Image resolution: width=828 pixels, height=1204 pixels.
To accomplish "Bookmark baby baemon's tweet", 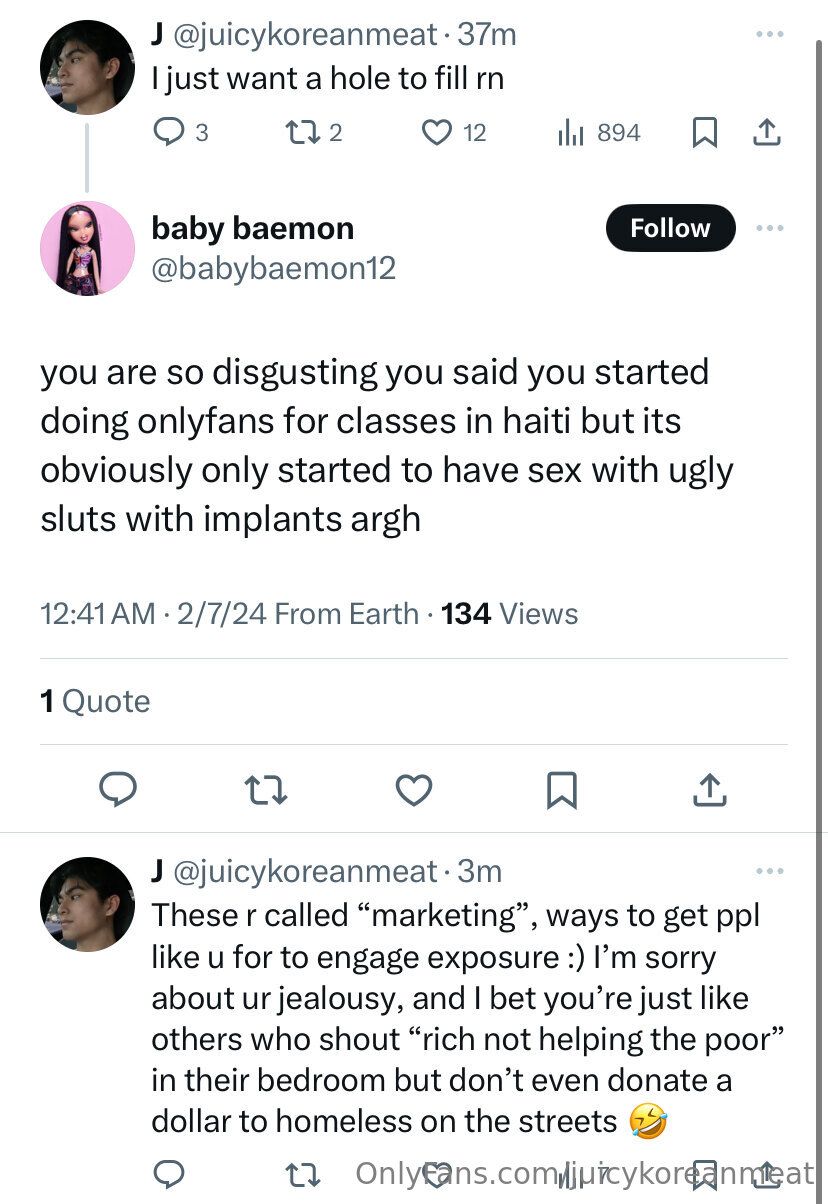I will coord(561,790).
